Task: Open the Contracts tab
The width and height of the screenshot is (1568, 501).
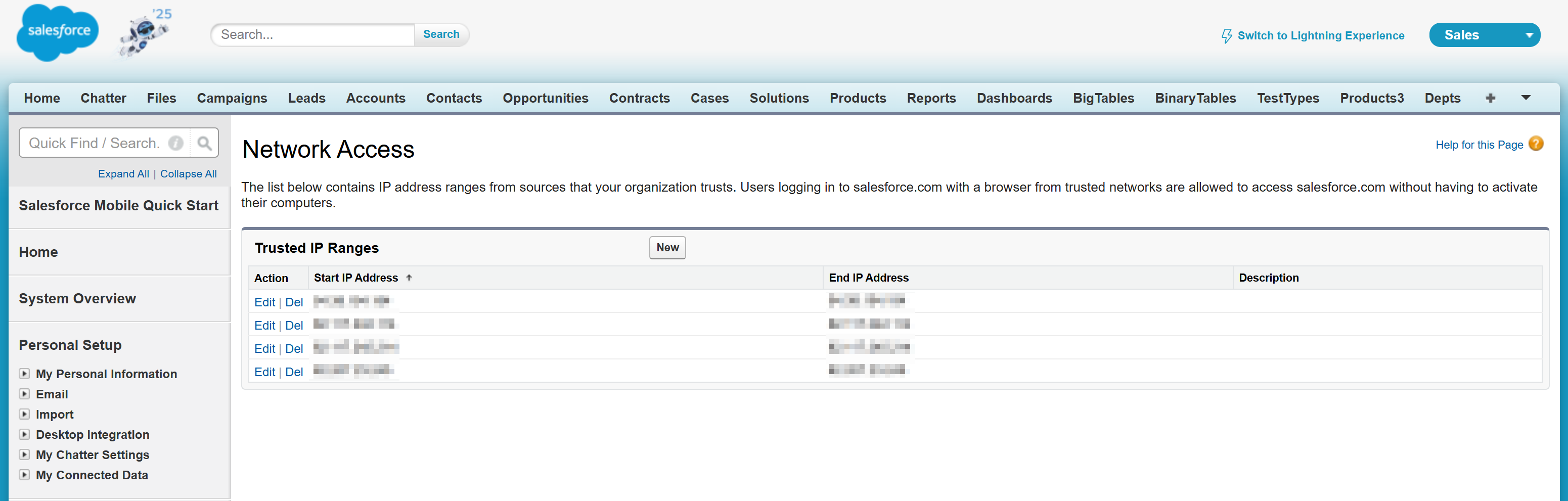Action: pyautogui.click(x=639, y=98)
